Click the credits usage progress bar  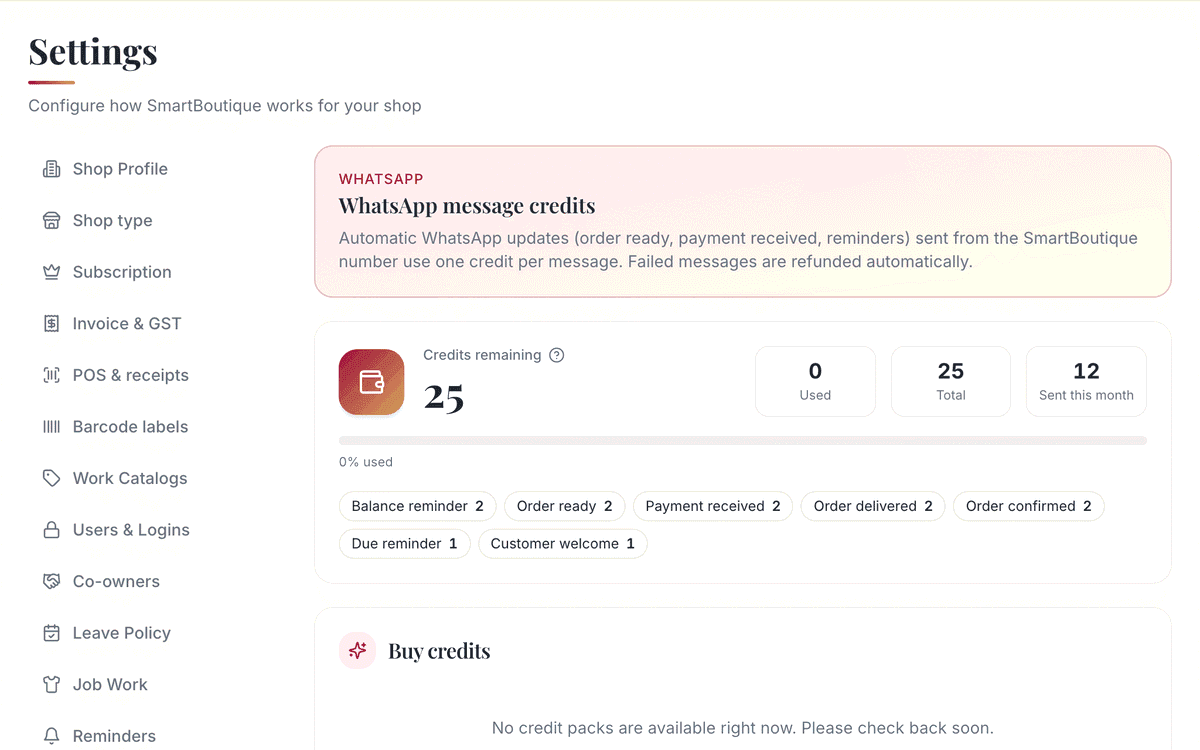pos(743,440)
